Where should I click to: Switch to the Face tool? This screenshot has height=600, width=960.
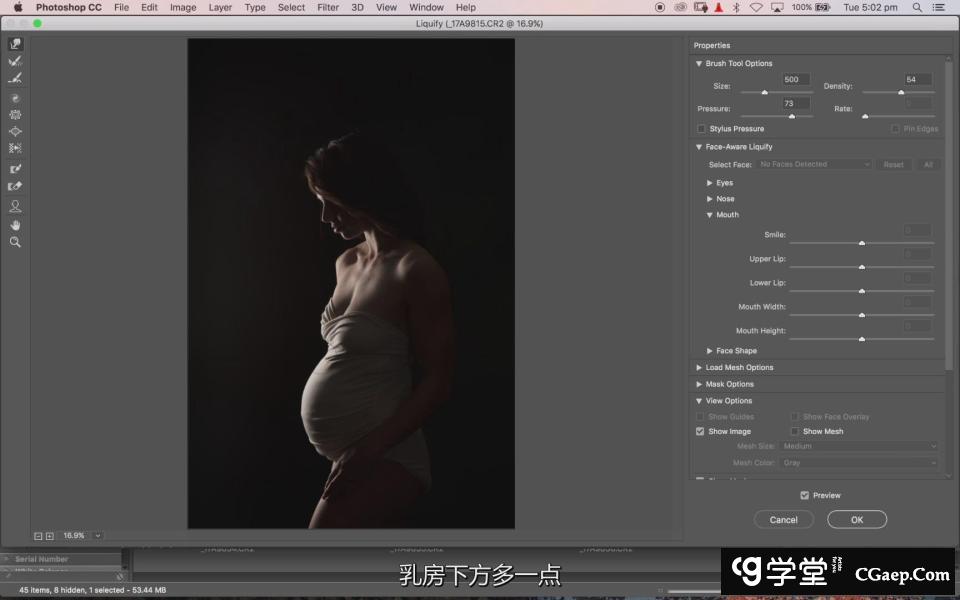coord(15,206)
